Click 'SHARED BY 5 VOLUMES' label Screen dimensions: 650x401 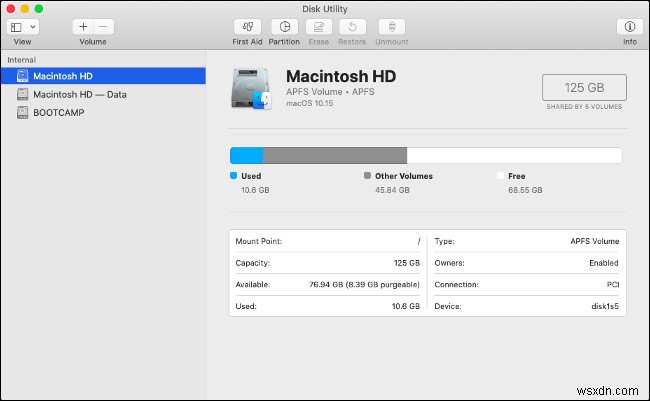point(584,107)
